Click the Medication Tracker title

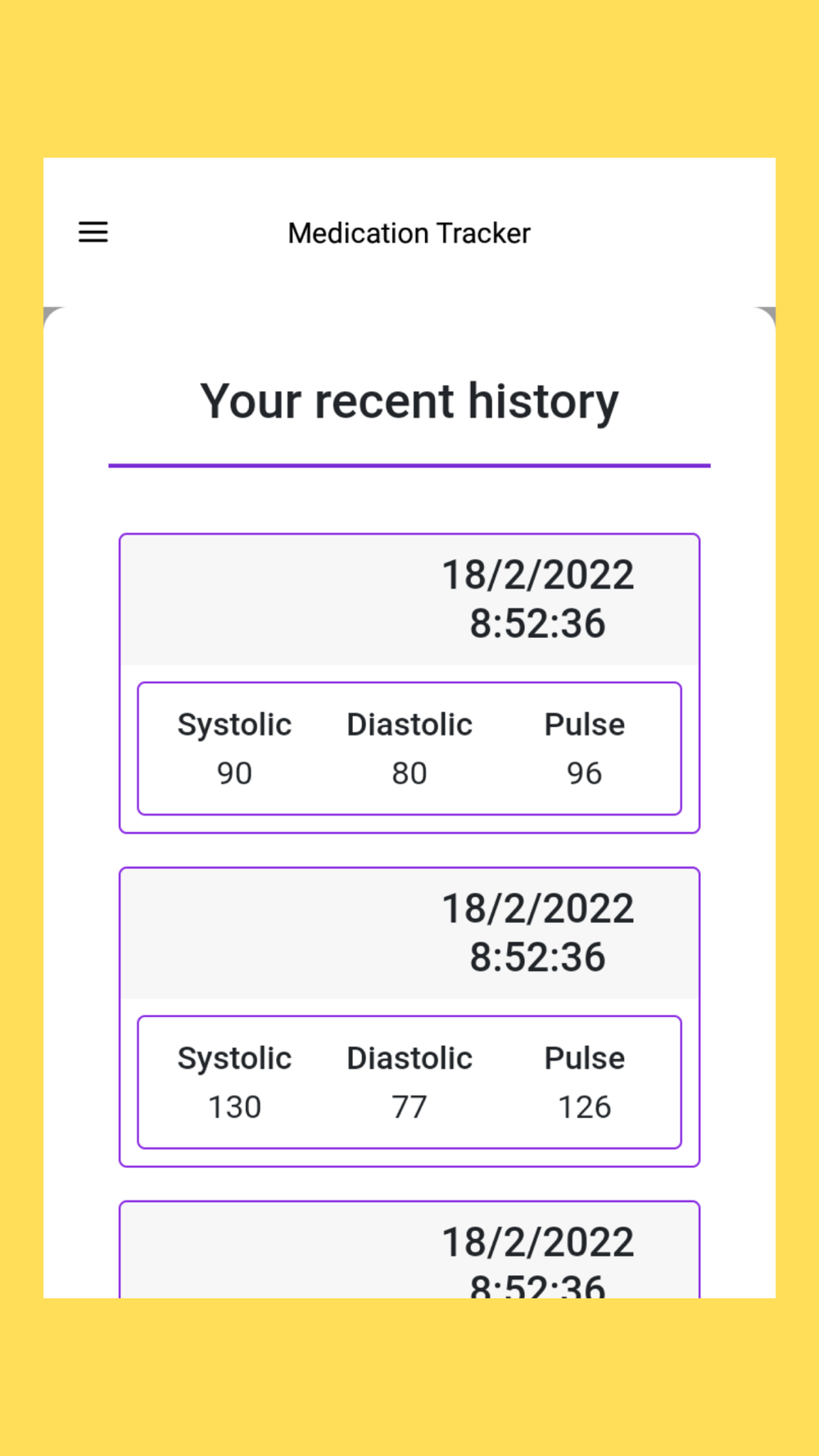[x=409, y=233]
